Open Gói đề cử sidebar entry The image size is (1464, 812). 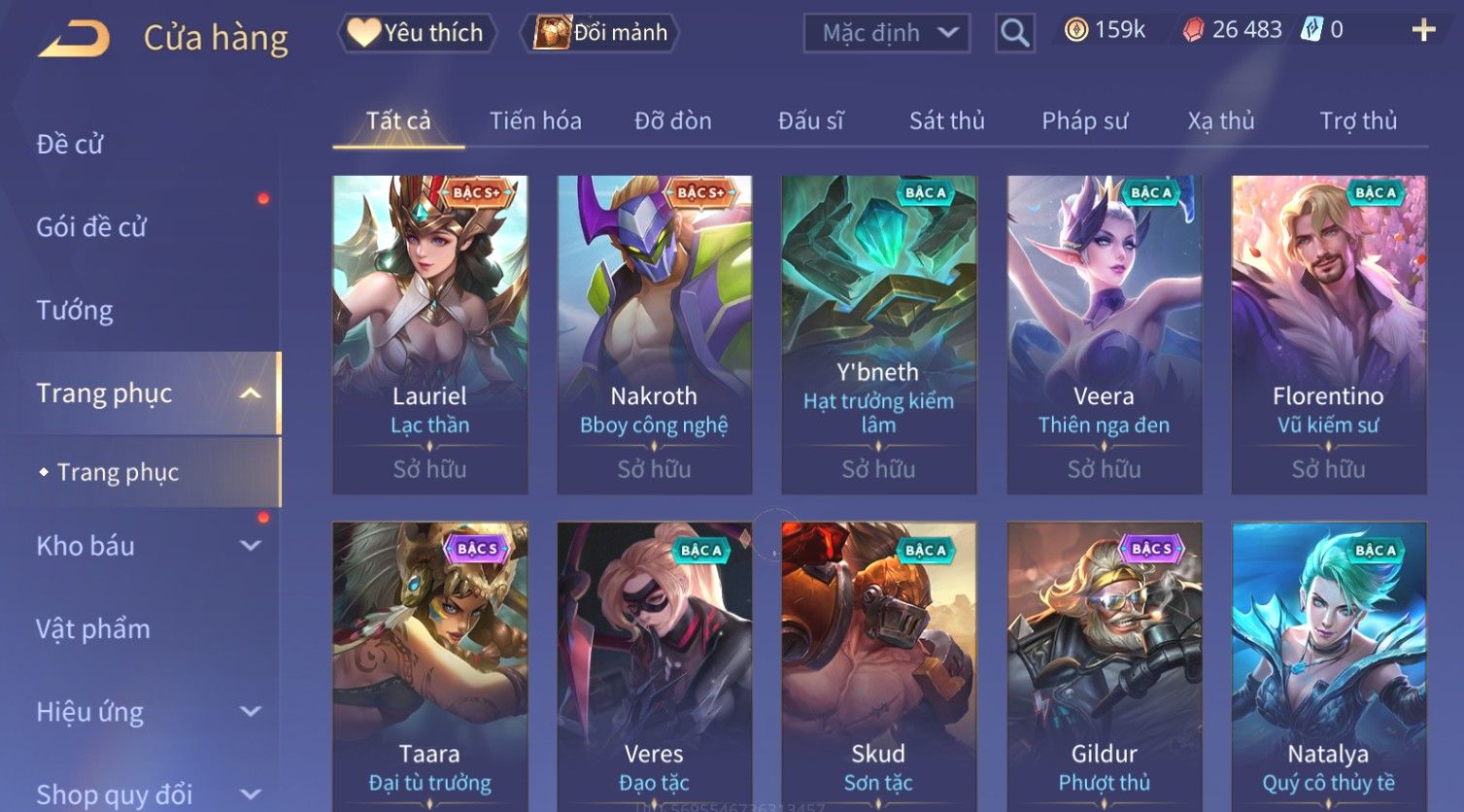pyautogui.click(x=91, y=227)
